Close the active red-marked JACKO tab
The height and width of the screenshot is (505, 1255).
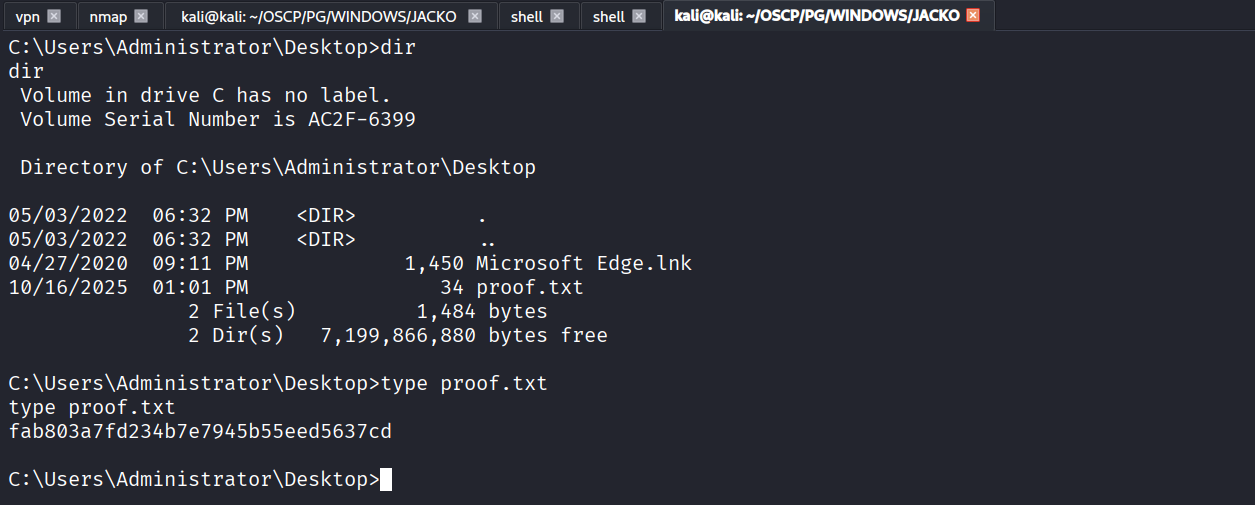[x=973, y=16]
